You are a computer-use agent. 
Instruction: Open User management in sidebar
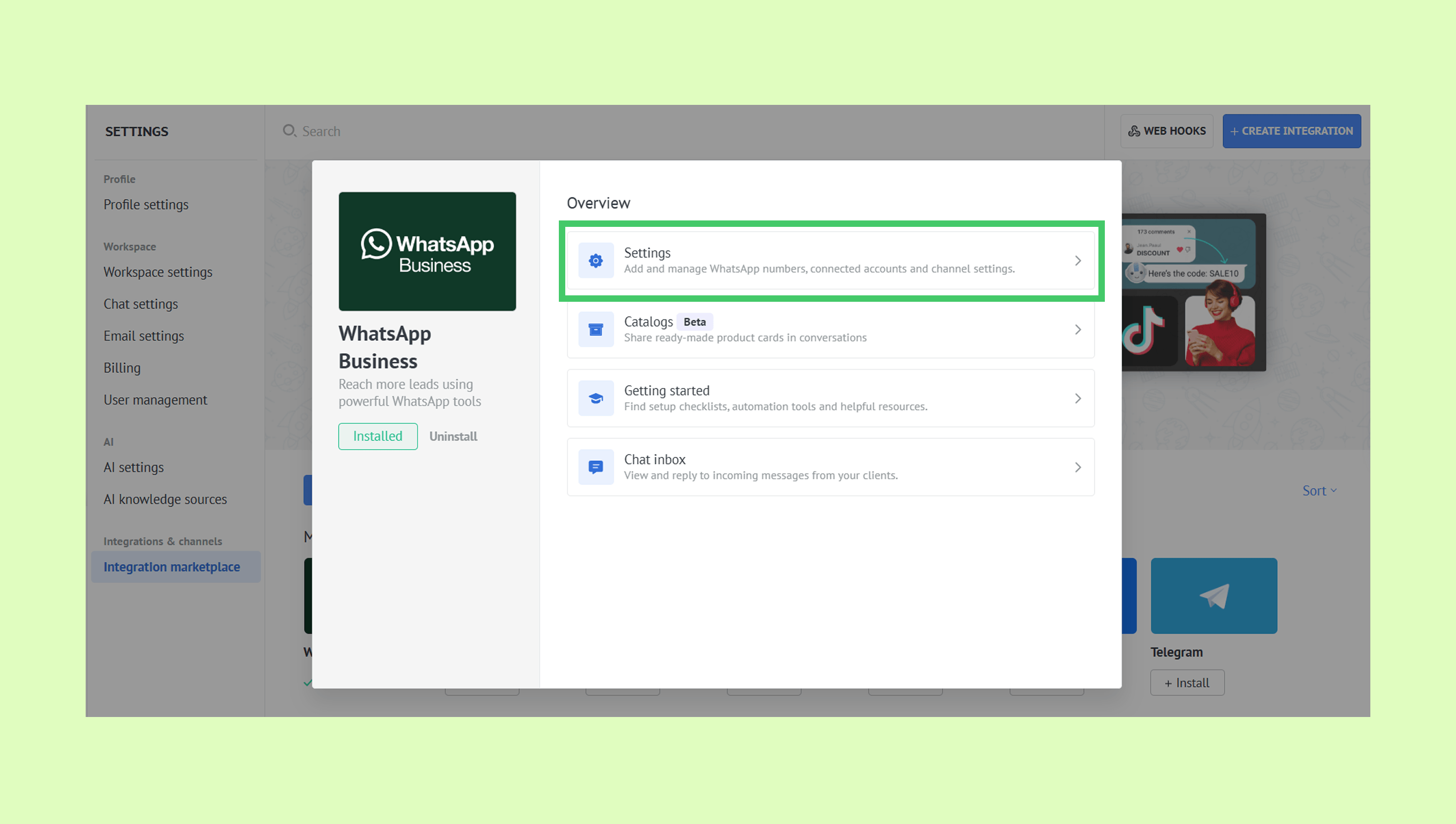tap(156, 400)
